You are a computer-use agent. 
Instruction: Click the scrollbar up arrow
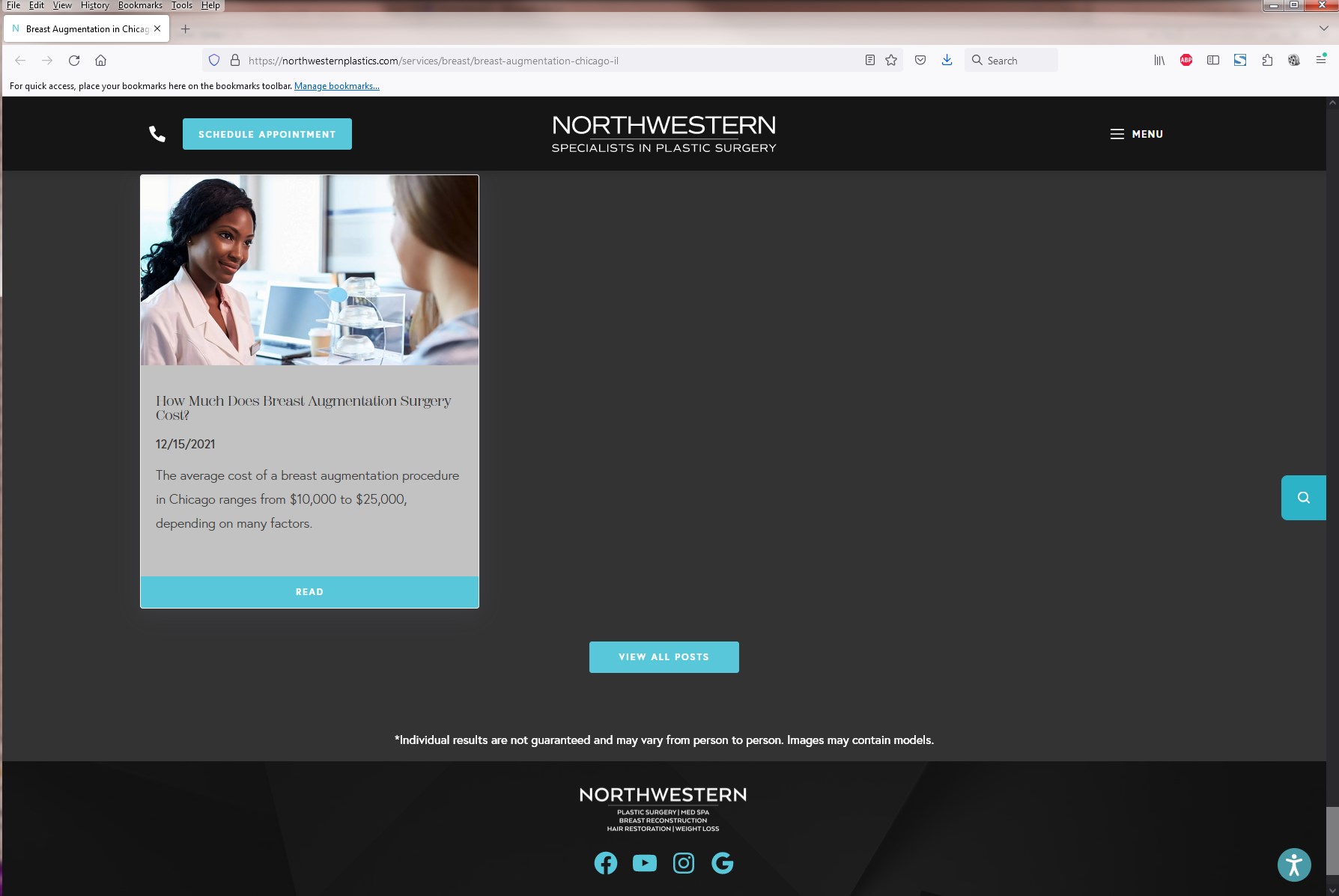tap(1332, 103)
